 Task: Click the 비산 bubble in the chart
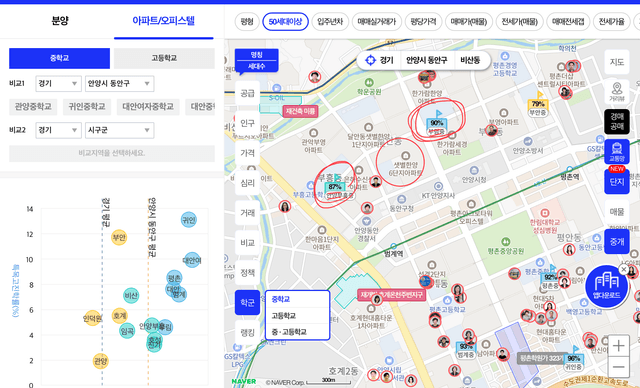pos(131,295)
